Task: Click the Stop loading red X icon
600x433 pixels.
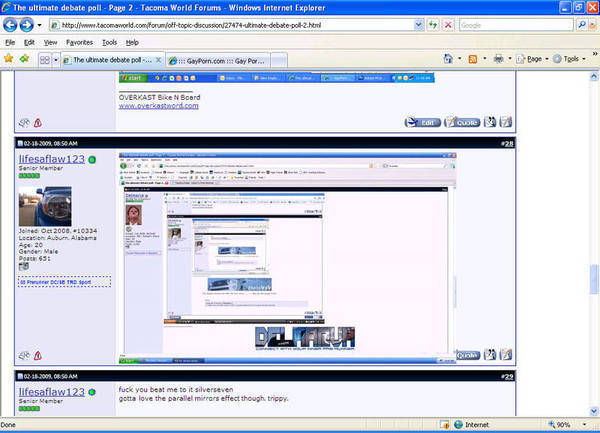Action: pos(448,25)
